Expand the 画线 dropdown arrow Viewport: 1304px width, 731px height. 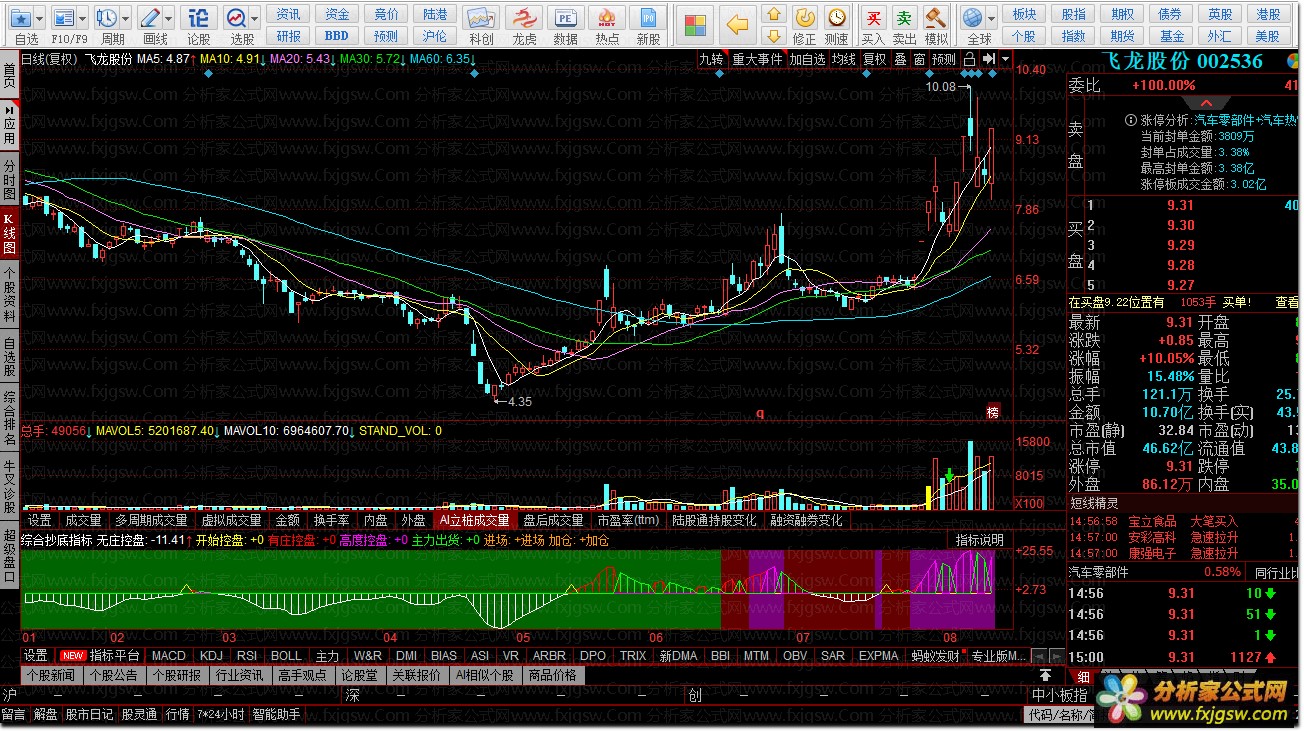tap(169, 18)
